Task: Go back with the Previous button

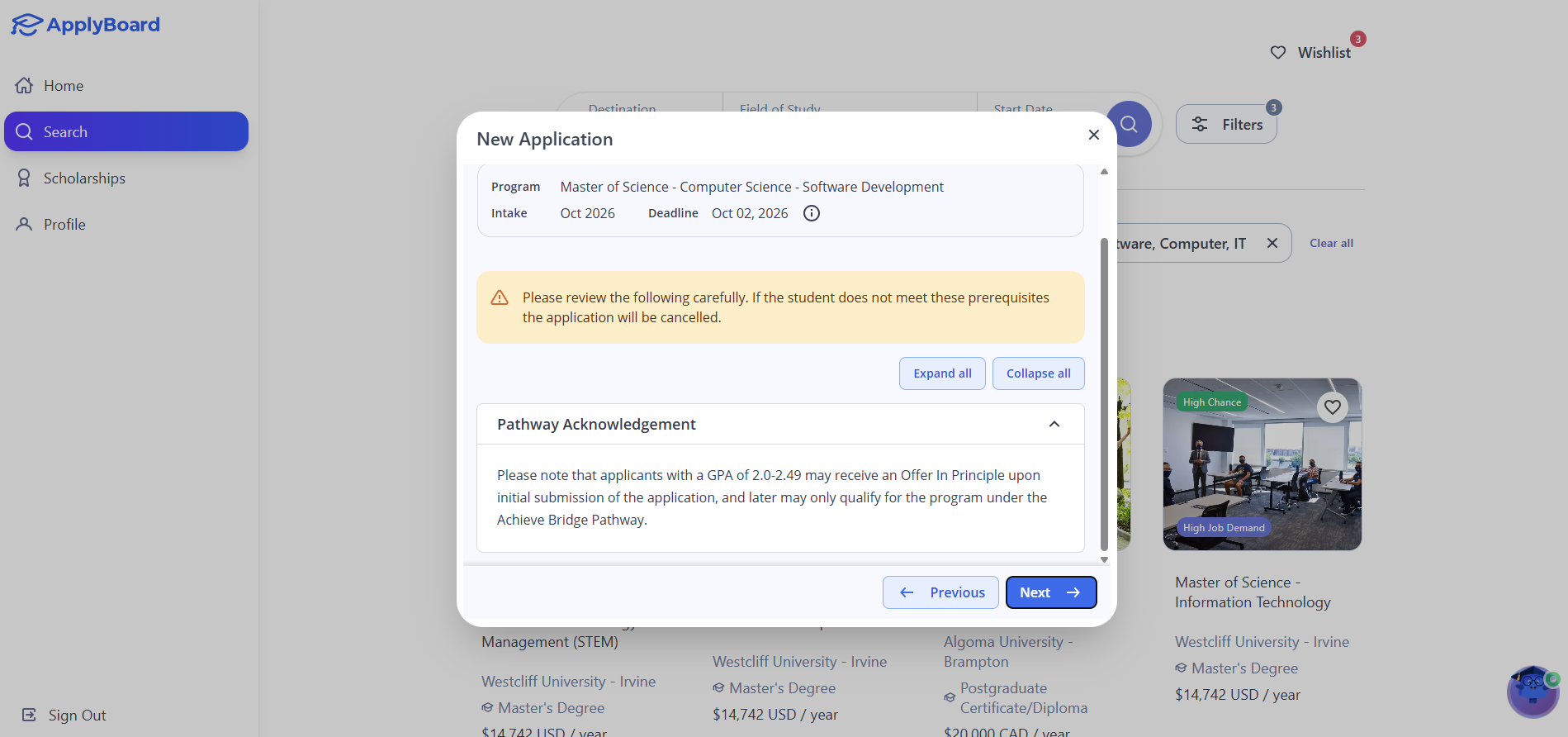Action: click(940, 592)
